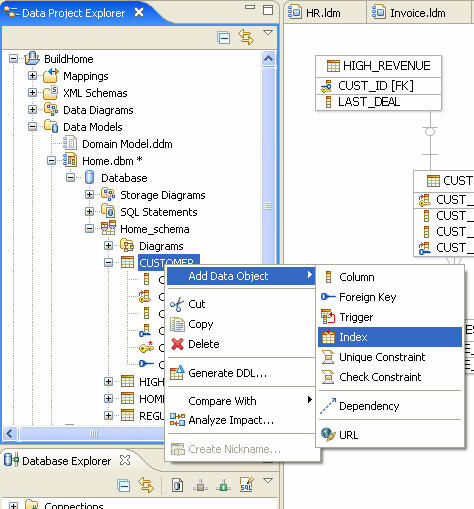The height and width of the screenshot is (509, 474).
Task: Expand the Data Diagrams folder
Action: coord(32,110)
